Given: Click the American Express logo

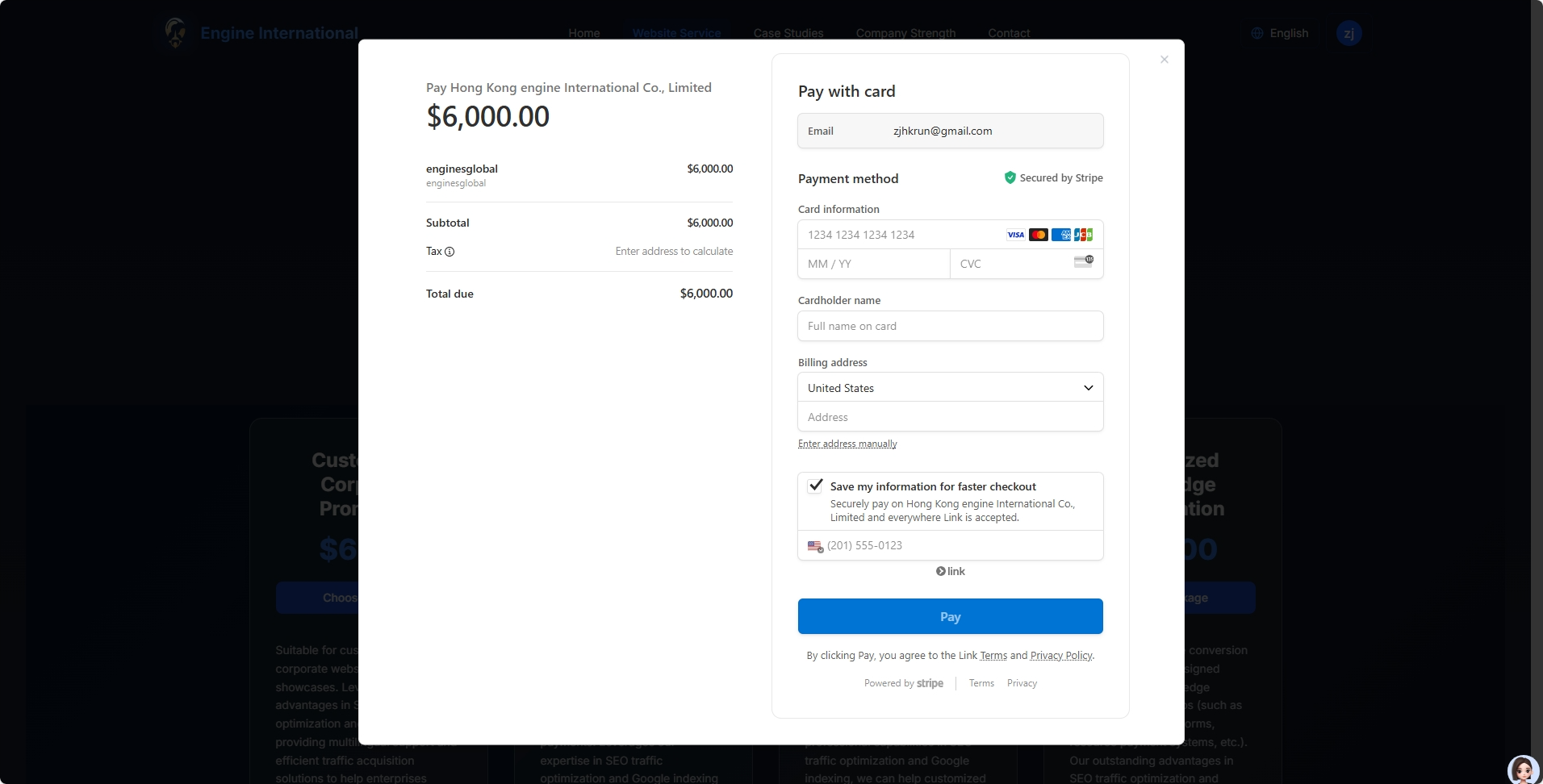Looking at the screenshot, I should pos(1061,235).
